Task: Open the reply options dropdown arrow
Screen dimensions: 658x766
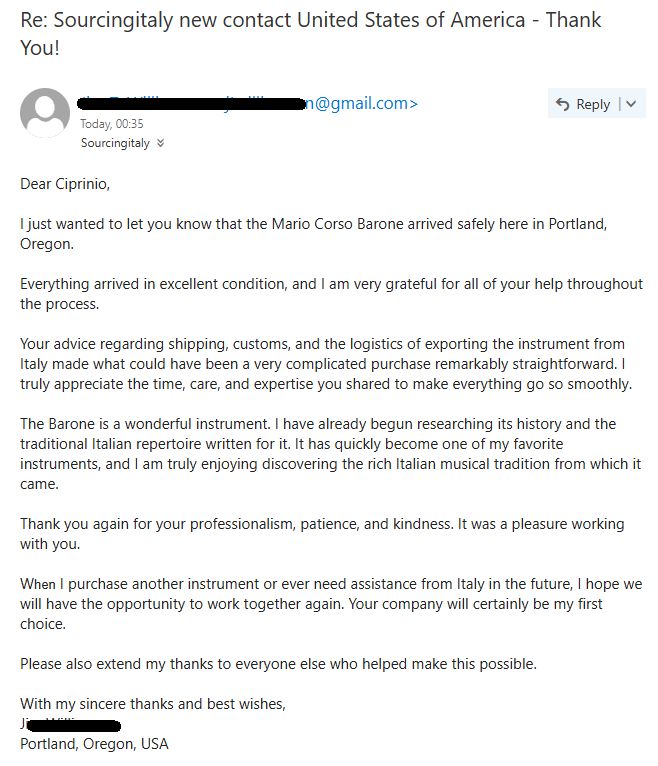Action: (631, 104)
